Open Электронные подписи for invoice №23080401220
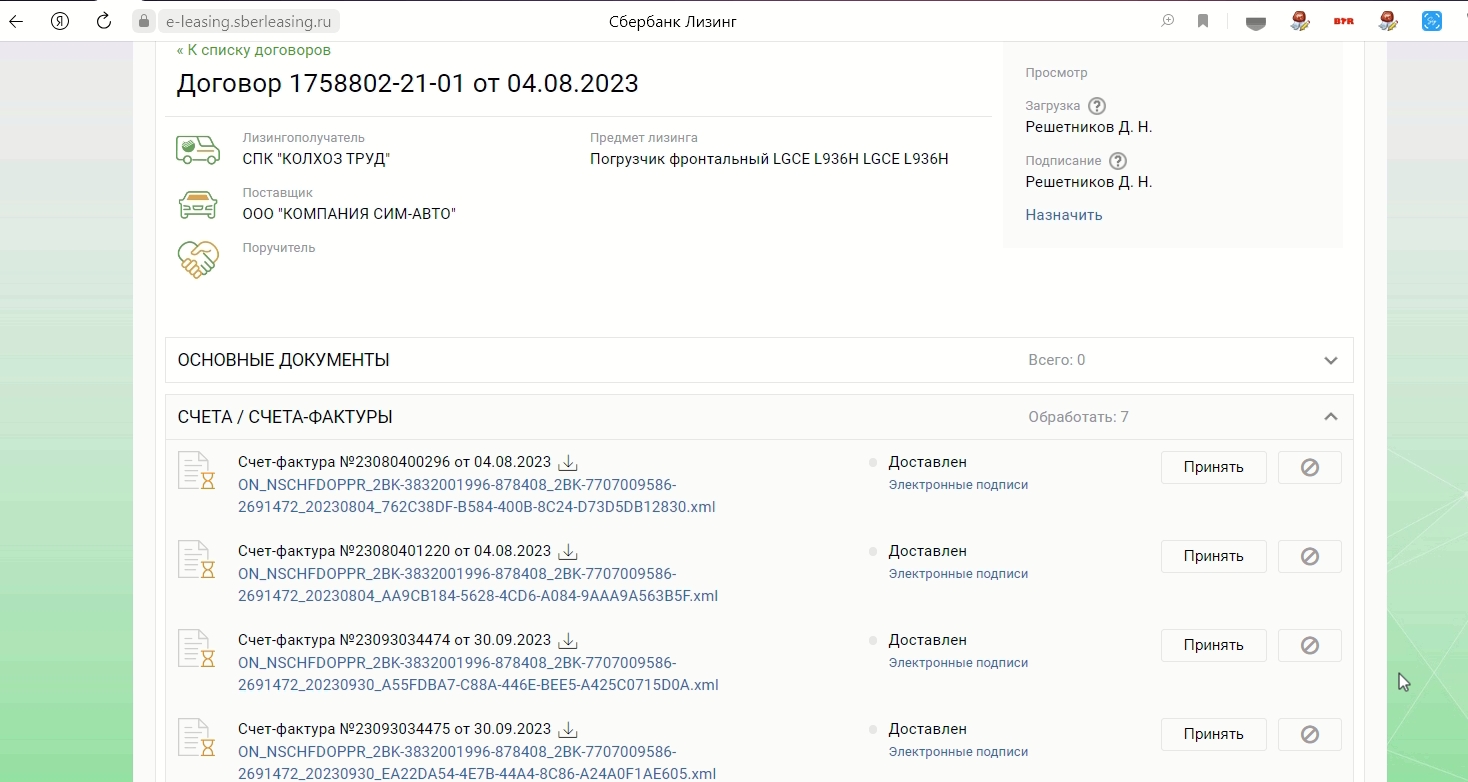The height and width of the screenshot is (782, 1468). tap(957, 574)
